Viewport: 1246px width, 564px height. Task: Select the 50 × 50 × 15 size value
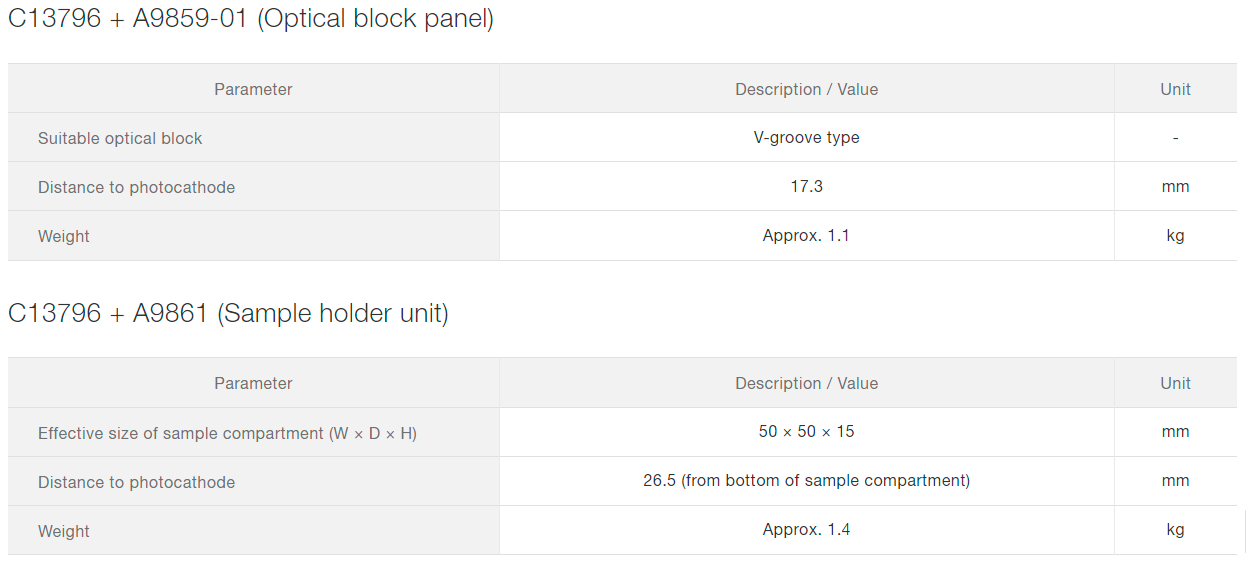pyautogui.click(x=806, y=432)
